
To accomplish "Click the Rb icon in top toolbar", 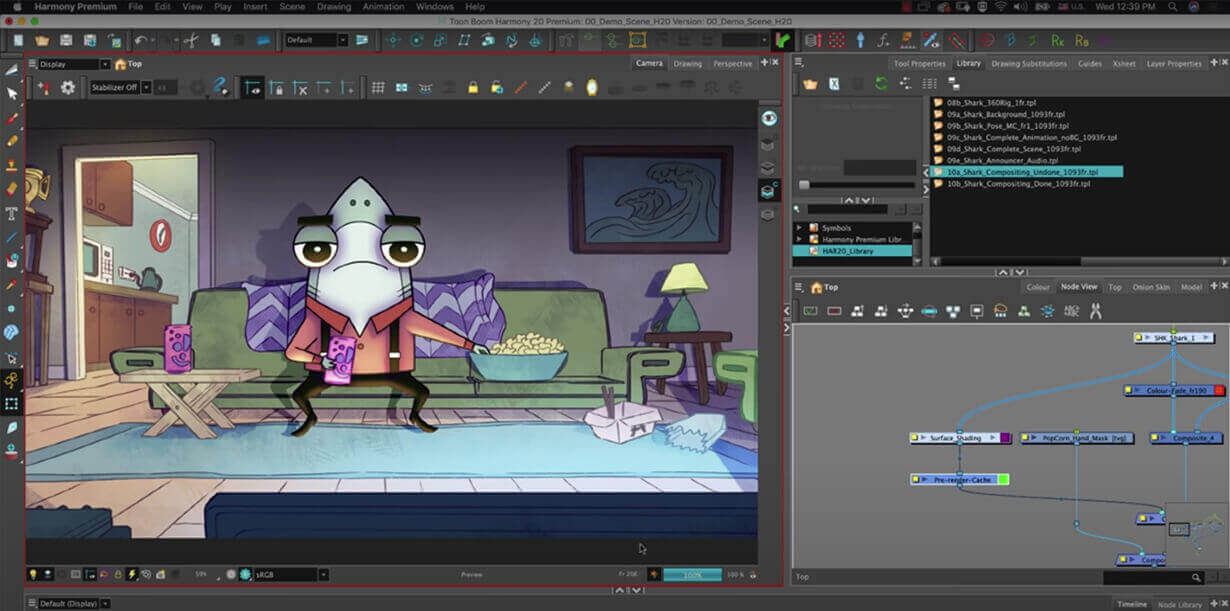I will click(x=1082, y=40).
